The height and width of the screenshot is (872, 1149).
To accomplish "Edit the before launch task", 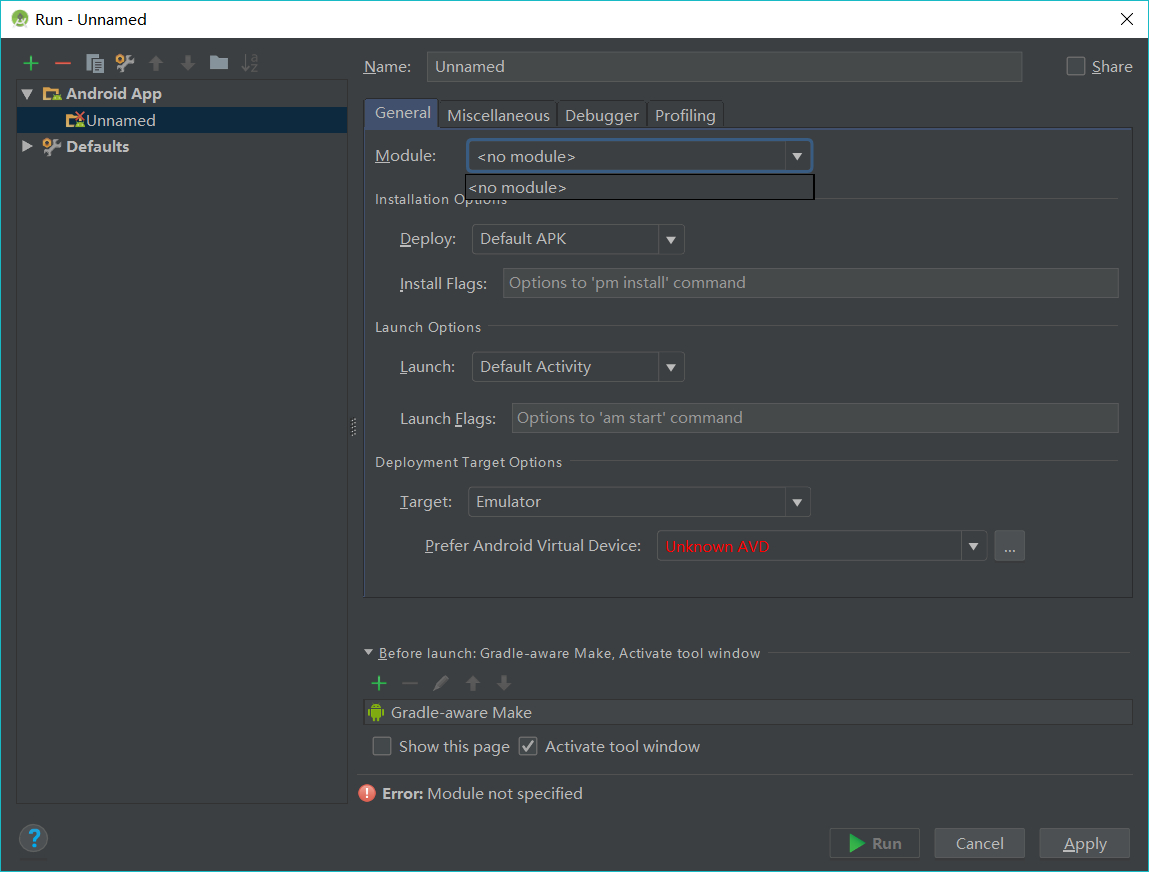I will (440, 684).
